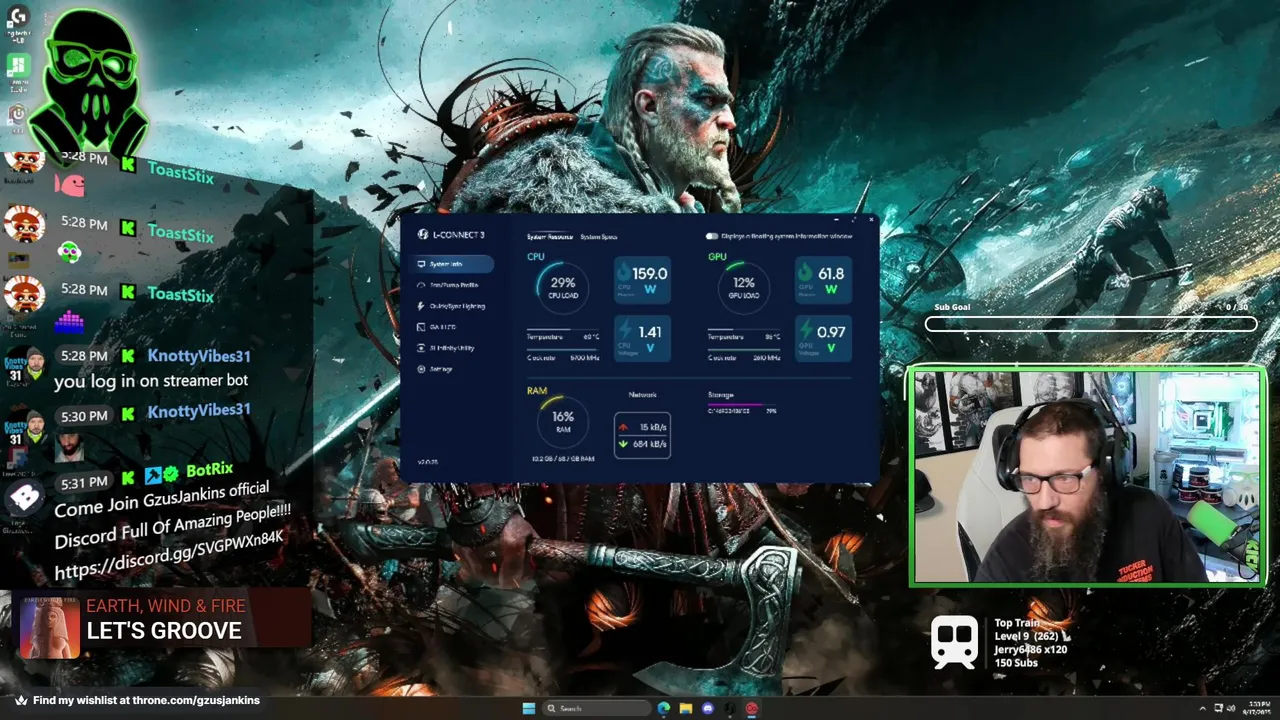Click the GPU power green flame icon
The height and width of the screenshot is (720, 1280).
click(805, 273)
